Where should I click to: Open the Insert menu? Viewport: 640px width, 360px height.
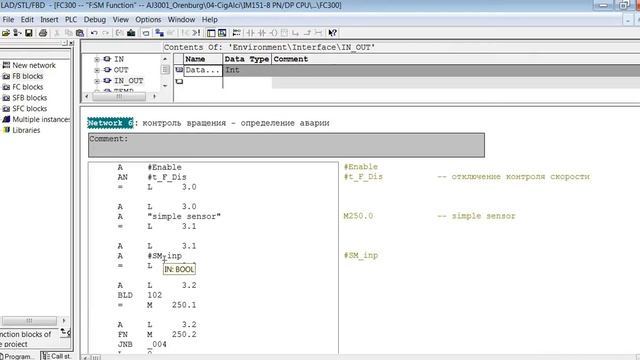click(x=49, y=20)
